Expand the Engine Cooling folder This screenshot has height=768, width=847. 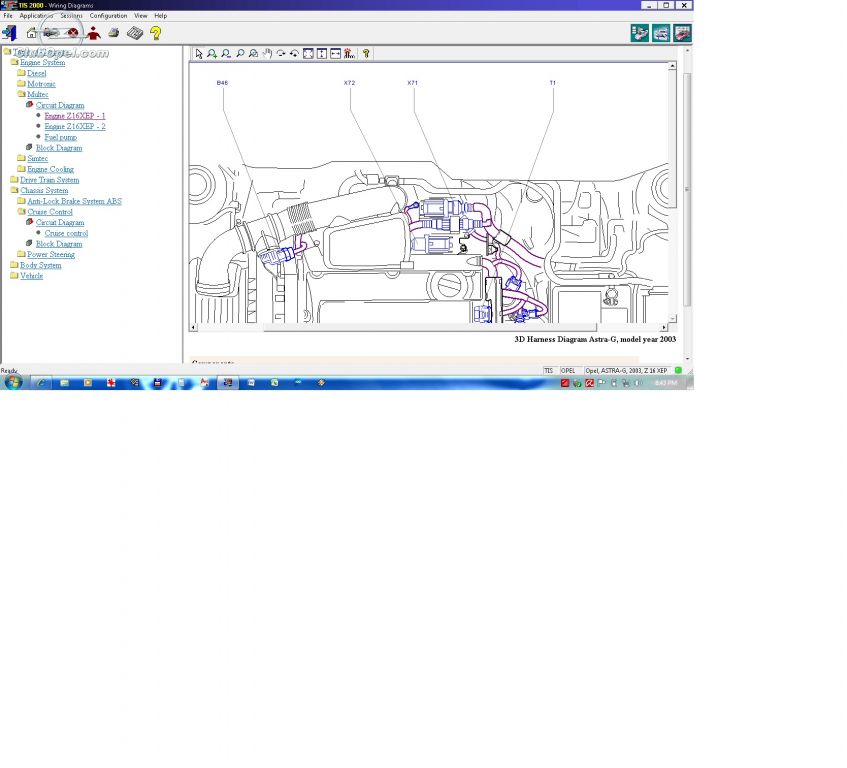[x=21, y=169]
